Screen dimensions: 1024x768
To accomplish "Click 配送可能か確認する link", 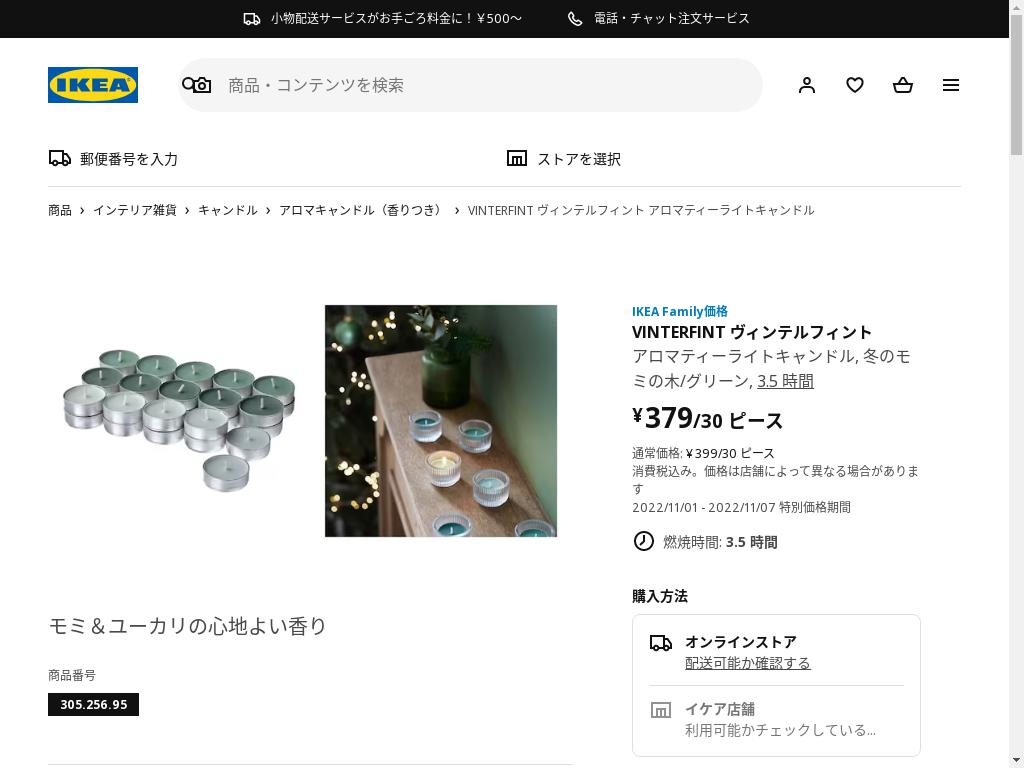I will tap(748, 664).
